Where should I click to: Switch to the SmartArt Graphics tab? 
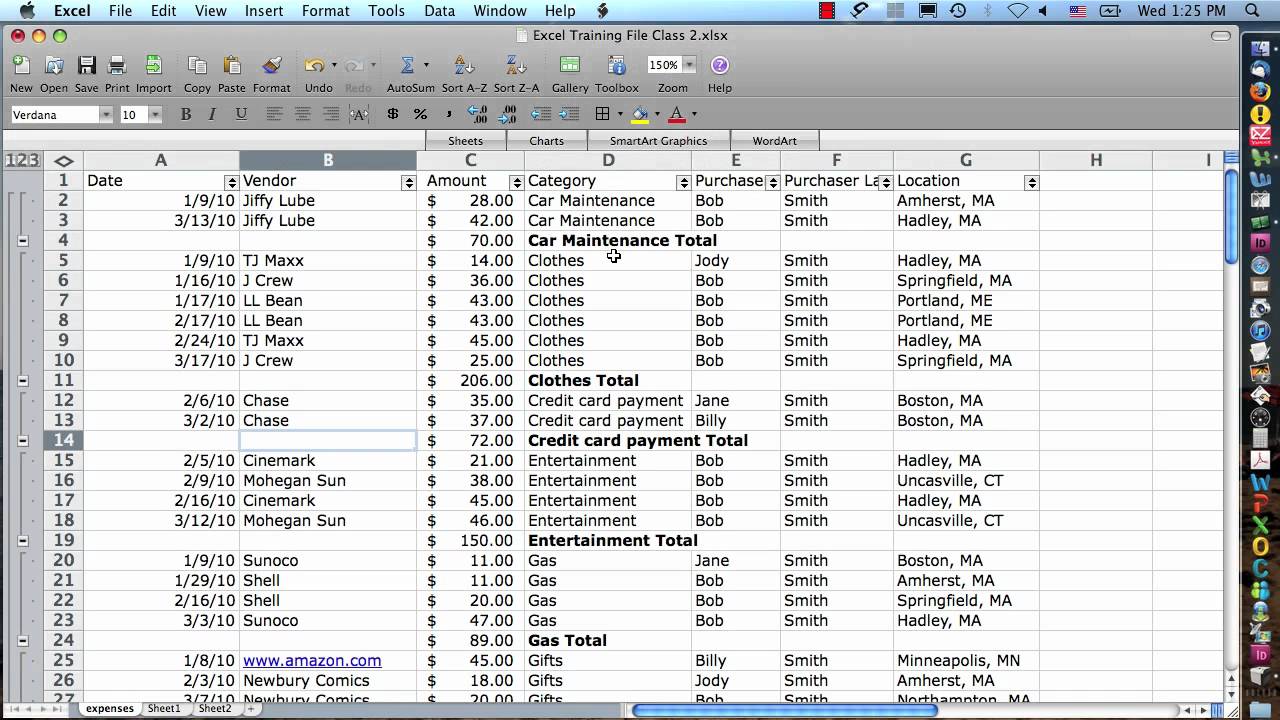658,141
